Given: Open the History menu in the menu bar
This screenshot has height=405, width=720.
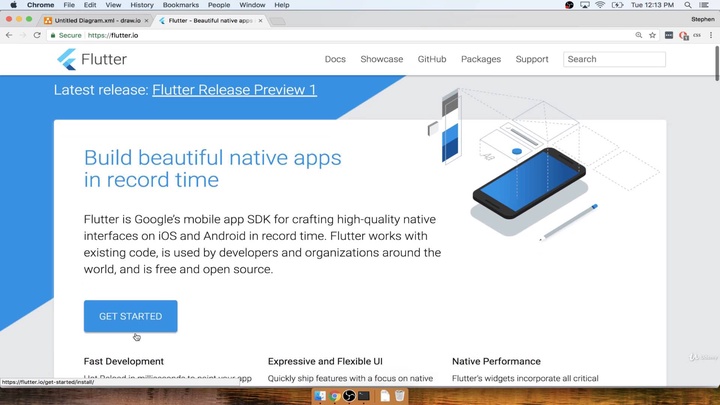Looking at the screenshot, I should click(x=142, y=5).
